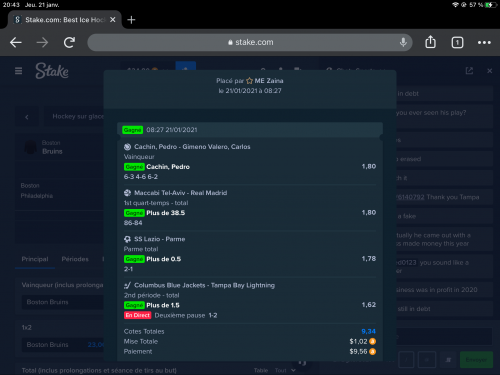Click the Cachin, Pedro winning selection
Viewport: 500px width, 375px height.
tap(168, 167)
